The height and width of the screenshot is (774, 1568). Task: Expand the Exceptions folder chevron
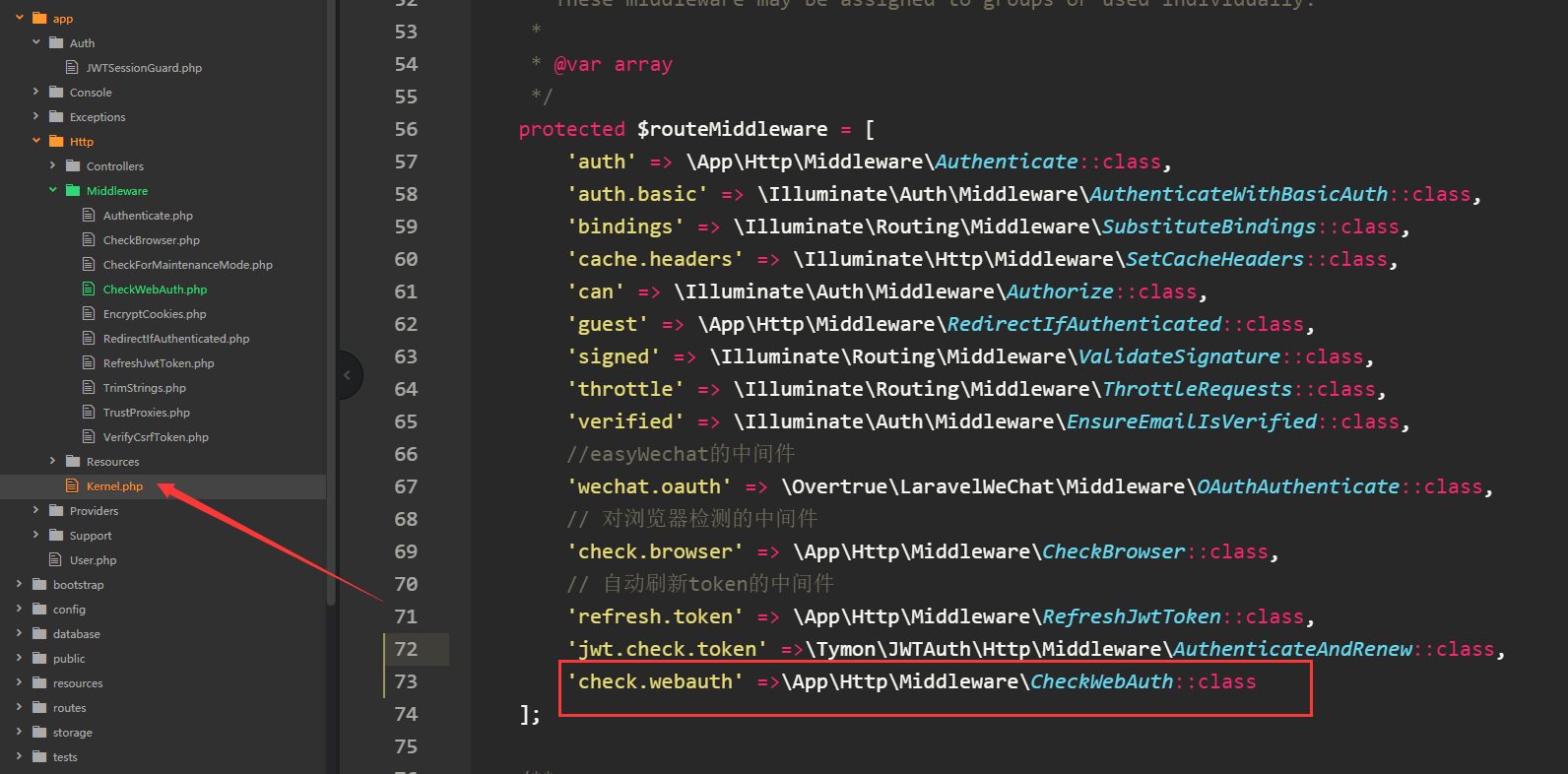36,116
